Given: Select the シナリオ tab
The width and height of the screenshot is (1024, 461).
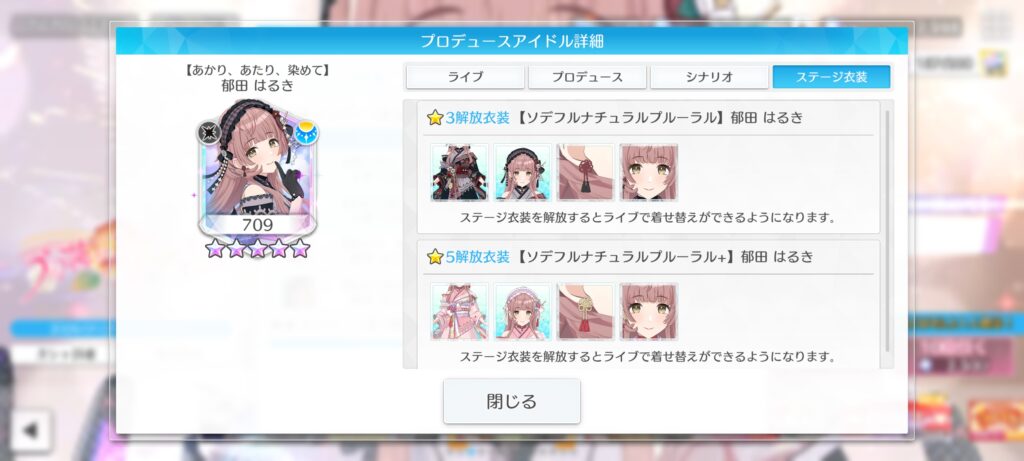Looking at the screenshot, I should [x=709, y=77].
